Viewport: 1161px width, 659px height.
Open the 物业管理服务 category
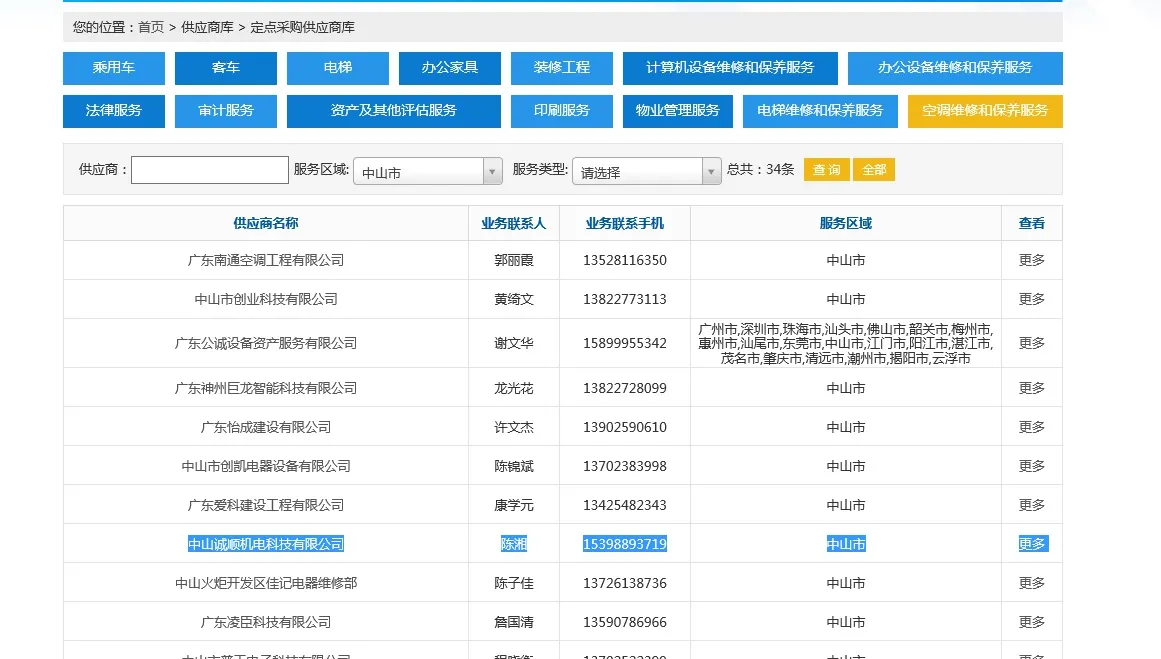pos(677,111)
